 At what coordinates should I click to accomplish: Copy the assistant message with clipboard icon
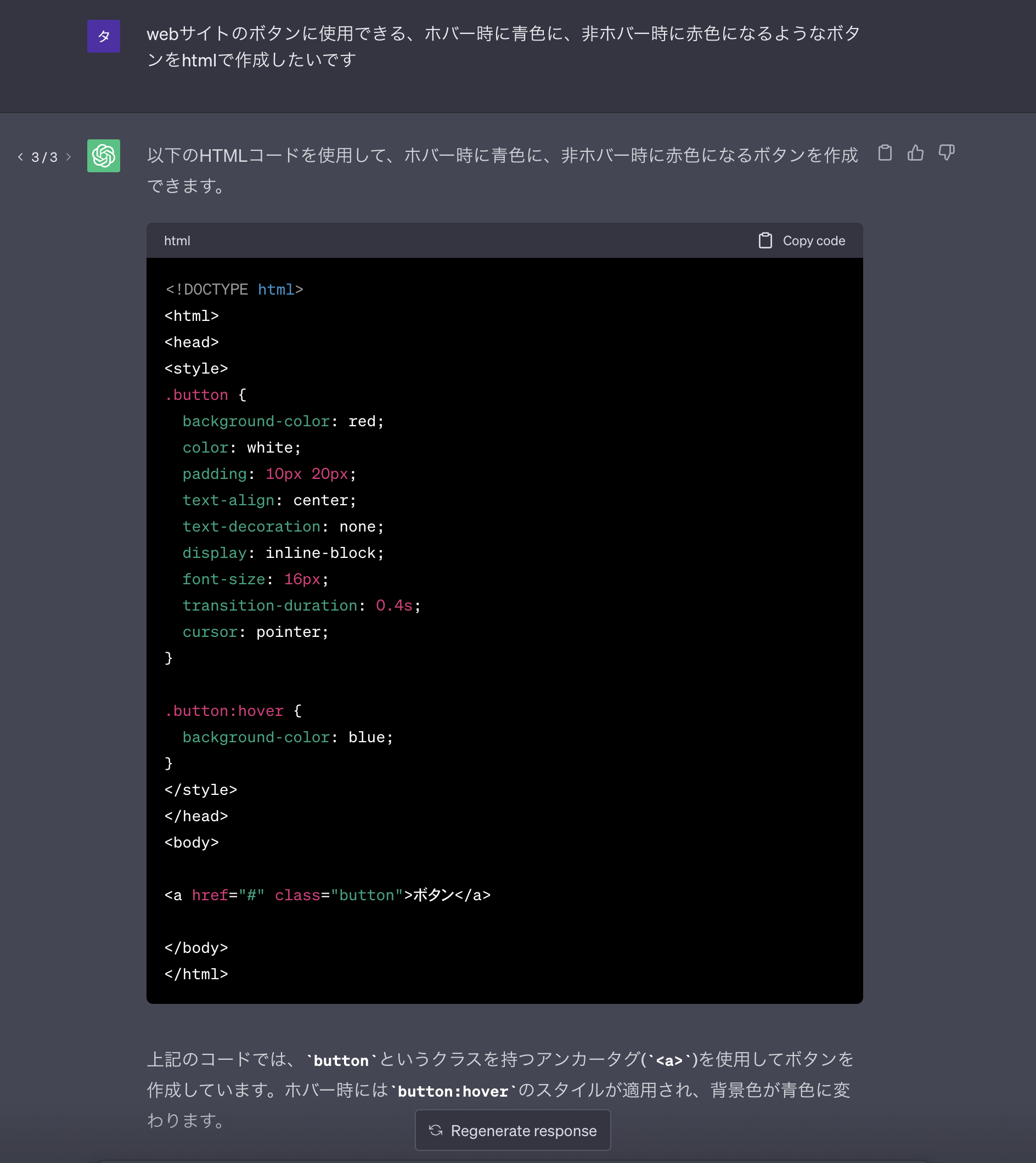[885, 153]
